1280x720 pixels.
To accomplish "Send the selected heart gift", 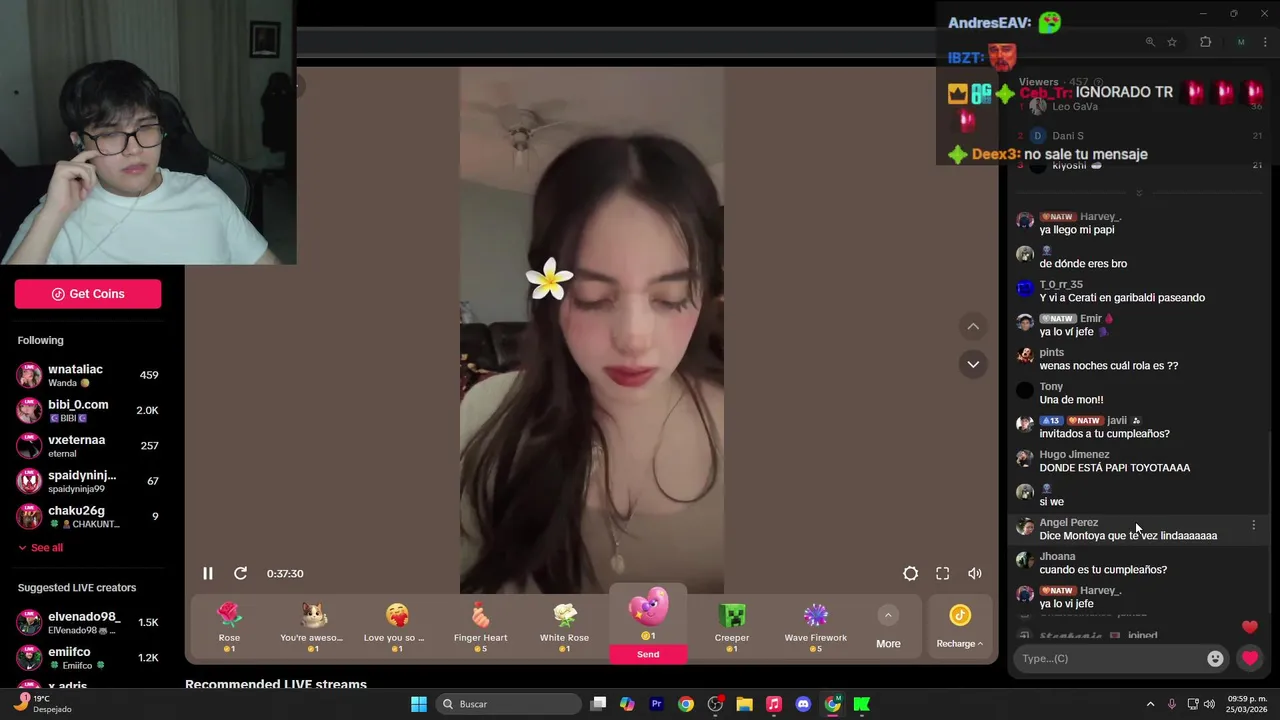I will (x=648, y=654).
